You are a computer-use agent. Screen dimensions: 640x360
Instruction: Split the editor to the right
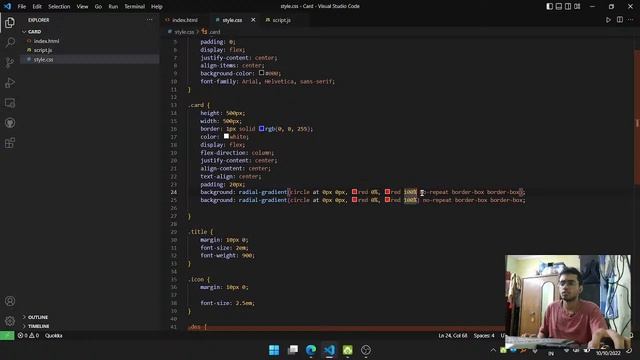pyautogui.click(x=620, y=20)
